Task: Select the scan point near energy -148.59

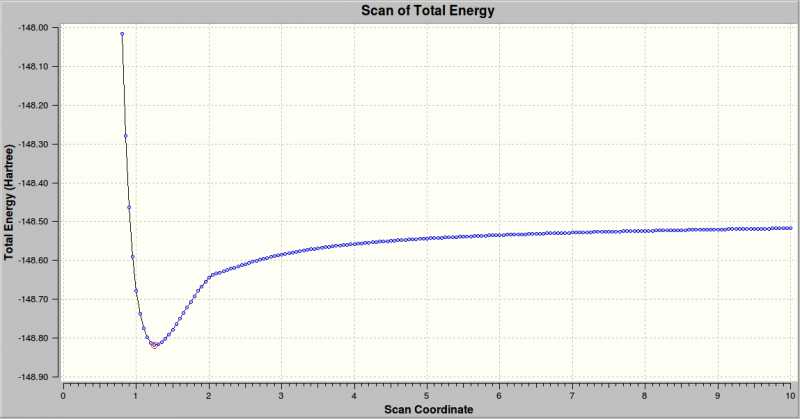Action: [x=133, y=257]
